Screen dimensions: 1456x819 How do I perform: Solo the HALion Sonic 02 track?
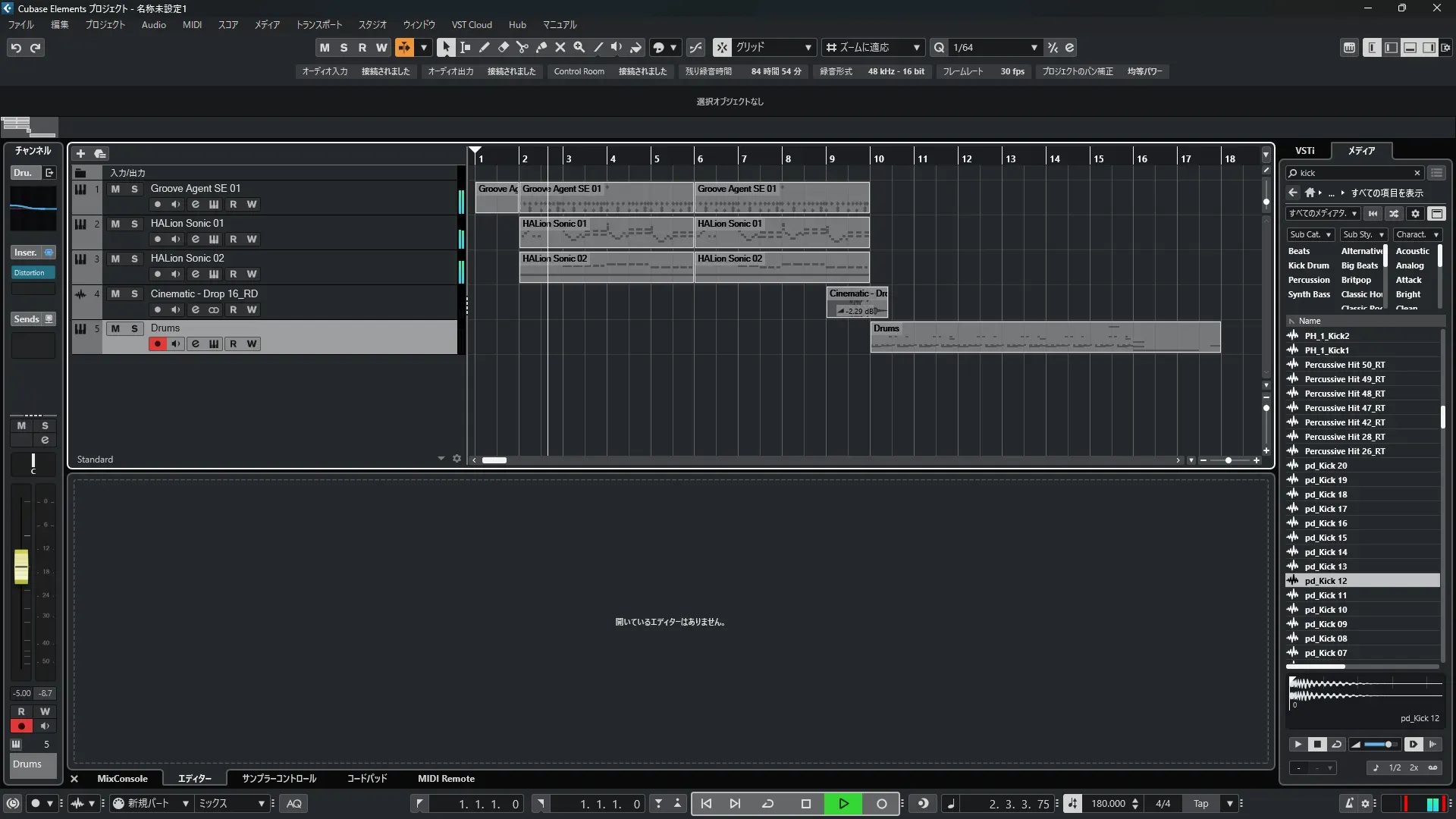coord(134,259)
